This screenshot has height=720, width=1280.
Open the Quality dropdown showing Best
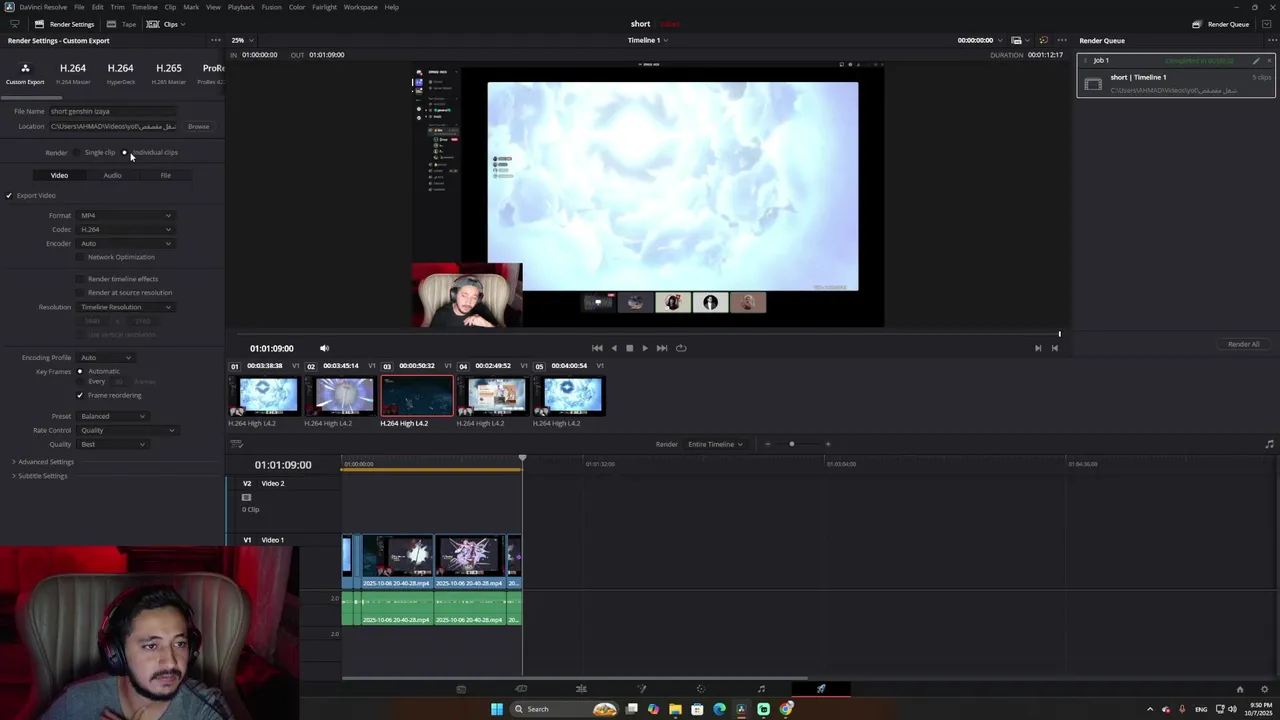click(112, 444)
